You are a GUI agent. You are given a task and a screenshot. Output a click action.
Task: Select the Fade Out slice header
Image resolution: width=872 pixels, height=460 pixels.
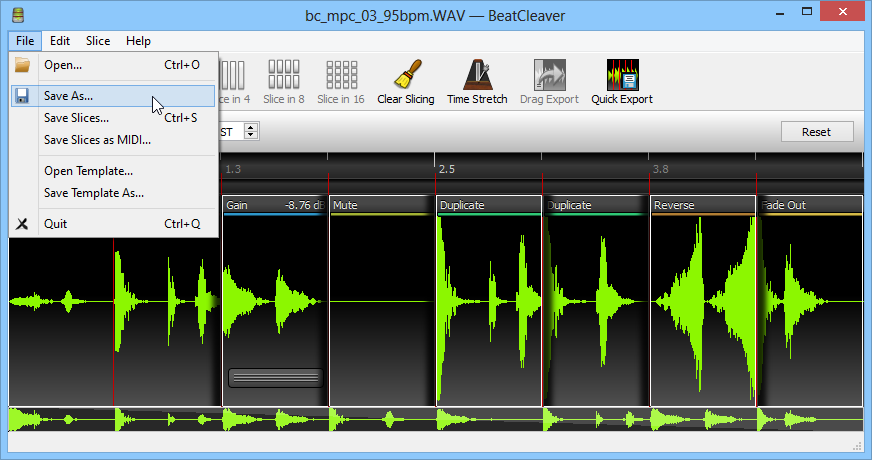pos(810,205)
